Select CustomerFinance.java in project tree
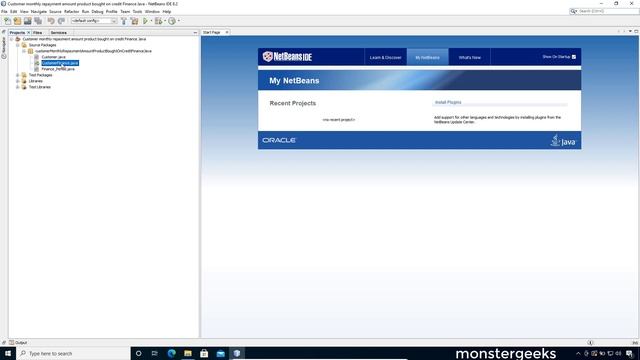 pos(60,63)
